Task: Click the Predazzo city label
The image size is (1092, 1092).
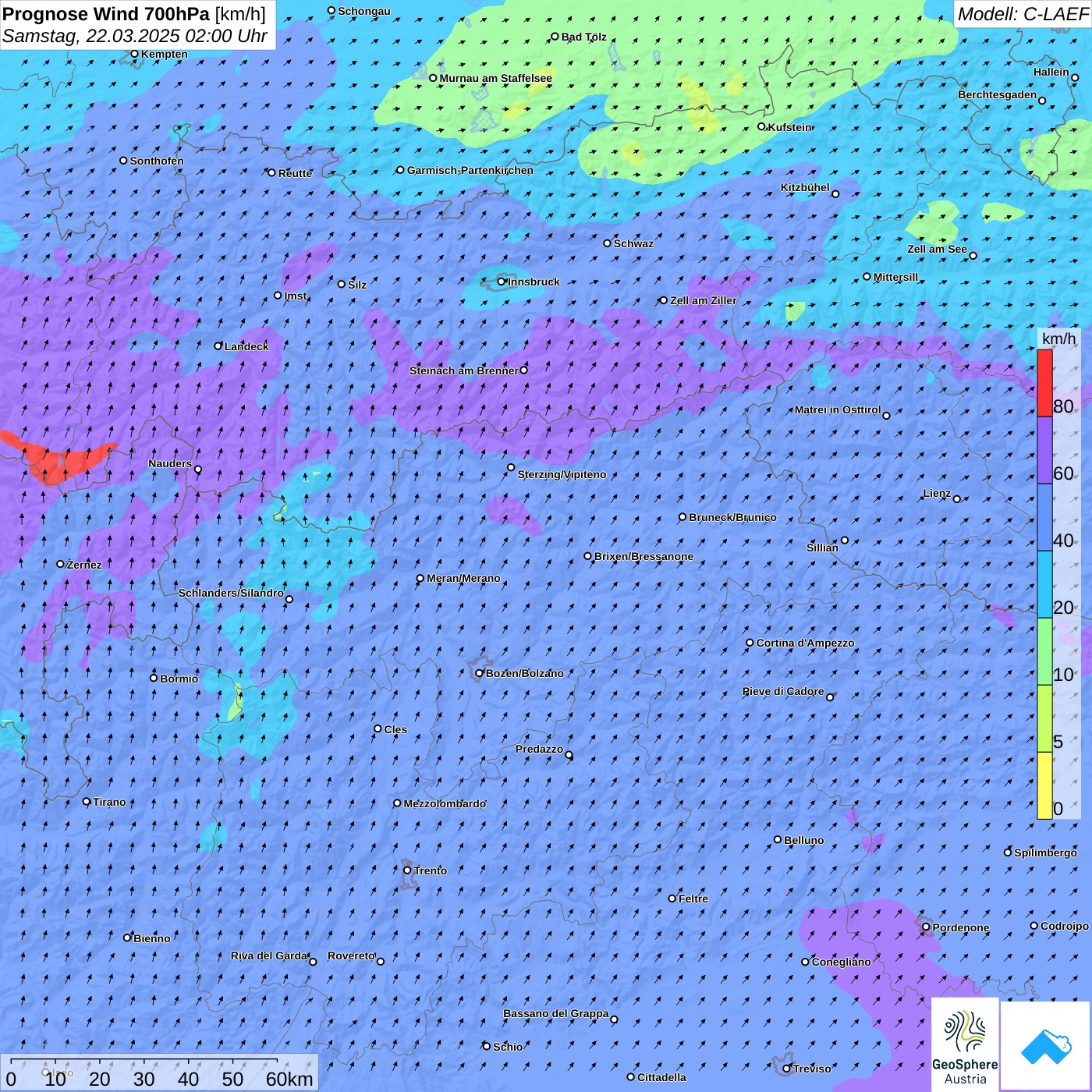Action: tap(539, 749)
